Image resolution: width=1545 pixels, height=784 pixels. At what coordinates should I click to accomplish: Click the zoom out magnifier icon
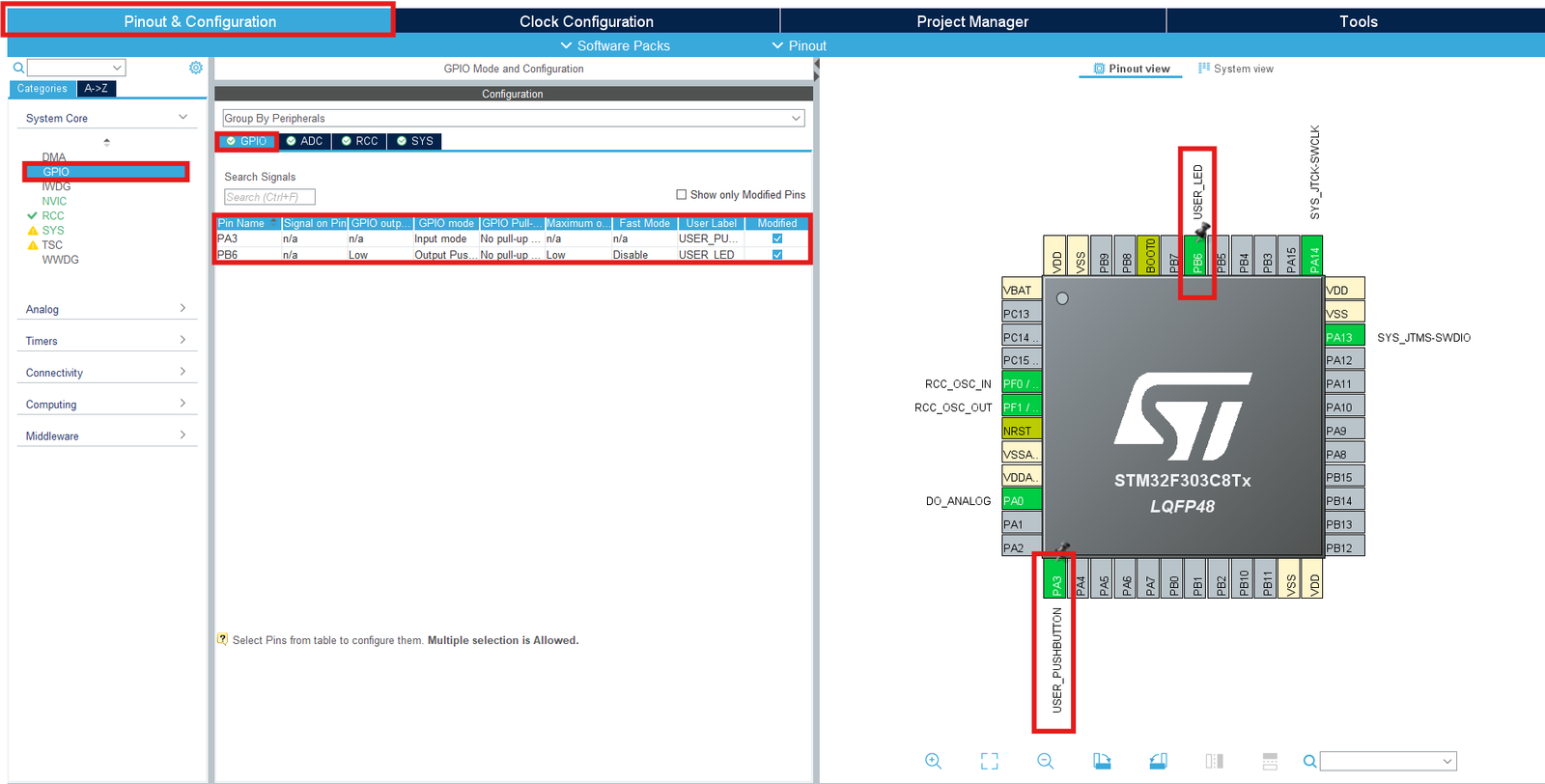(1046, 761)
